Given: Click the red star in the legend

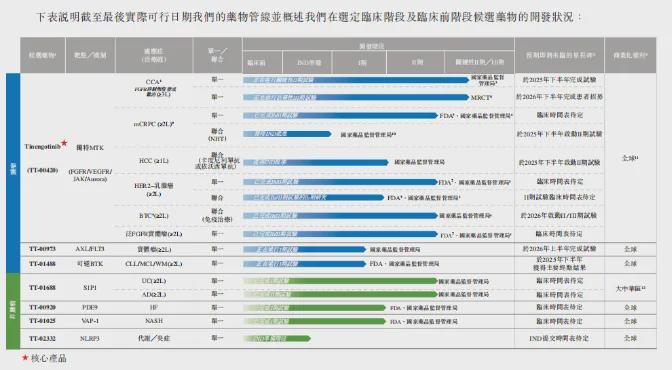Looking at the screenshot, I should point(25,357).
